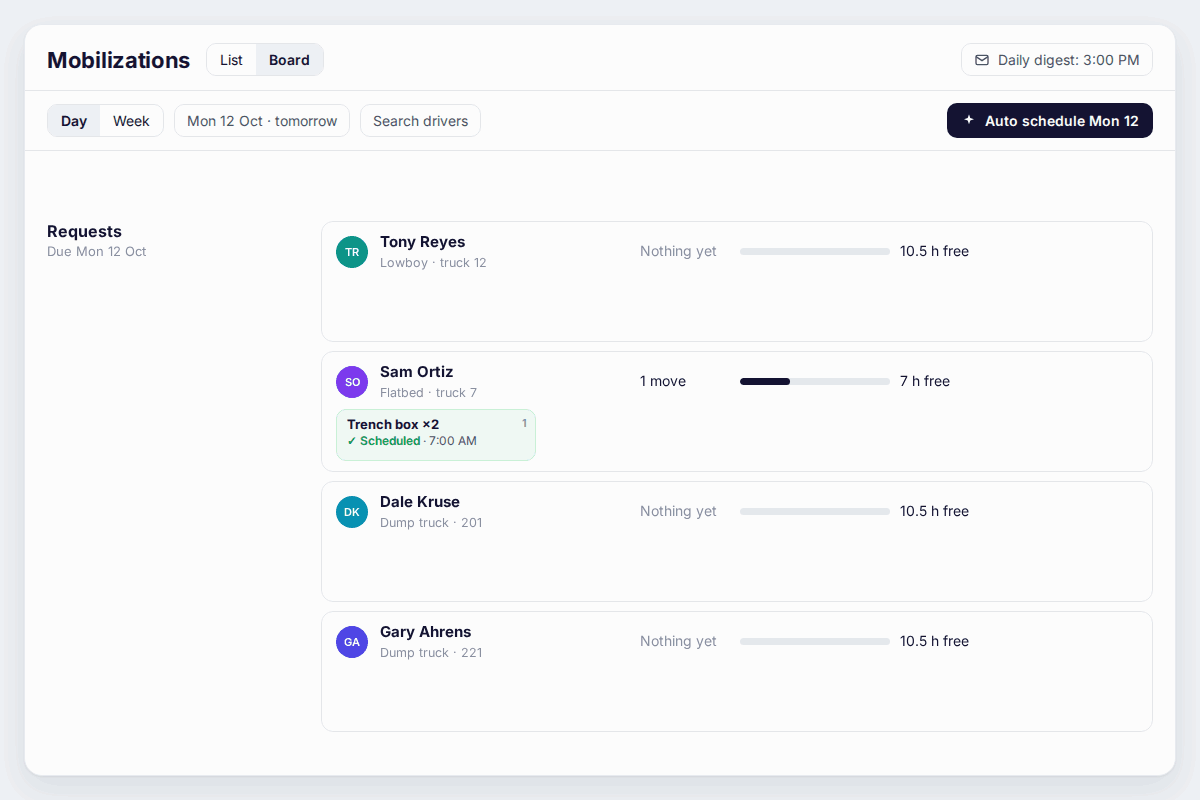The image size is (1200, 800).
Task: Open the Mon 12 Oct date picker
Action: (262, 121)
